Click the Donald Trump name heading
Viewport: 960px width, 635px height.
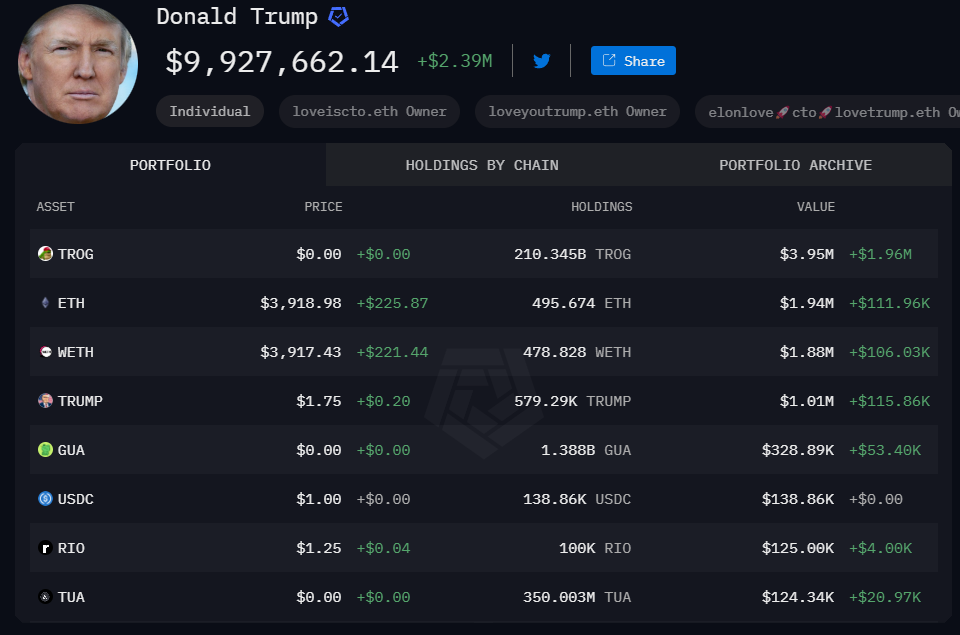click(x=237, y=17)
